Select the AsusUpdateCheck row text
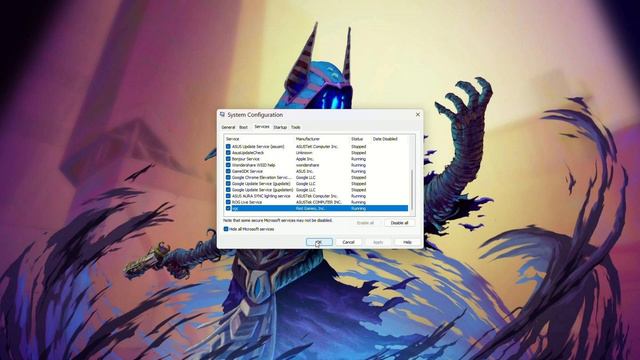640x360 pixels. point(248,153)
